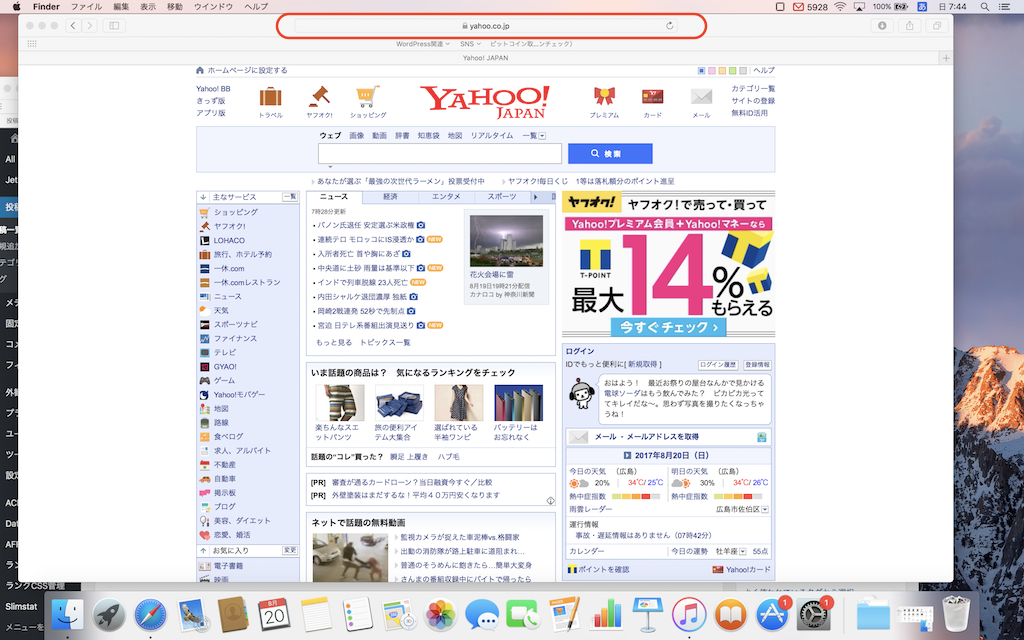This screenshot has width=1024, height=640.
Task: Click the play icon beside 2017年8月20日
Action: click(x=627, y=455)
